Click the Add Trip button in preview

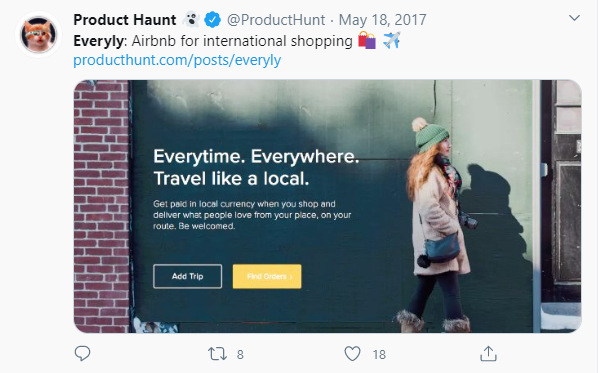(188, 276)
